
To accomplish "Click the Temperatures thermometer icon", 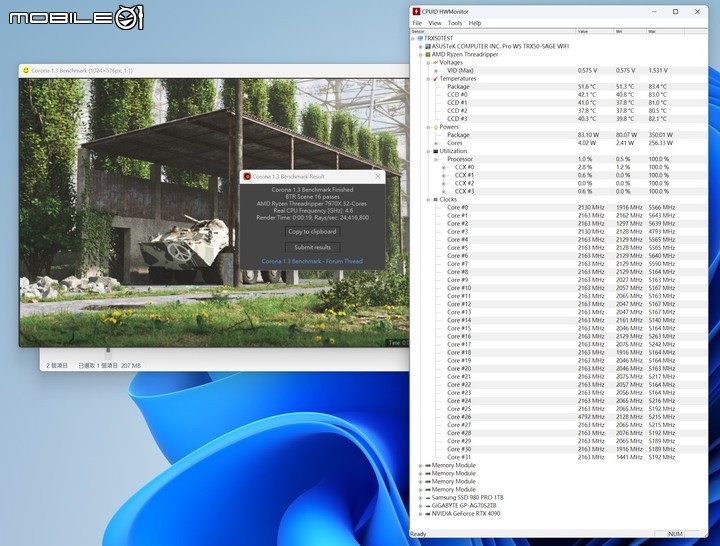I will coord(435,79).
